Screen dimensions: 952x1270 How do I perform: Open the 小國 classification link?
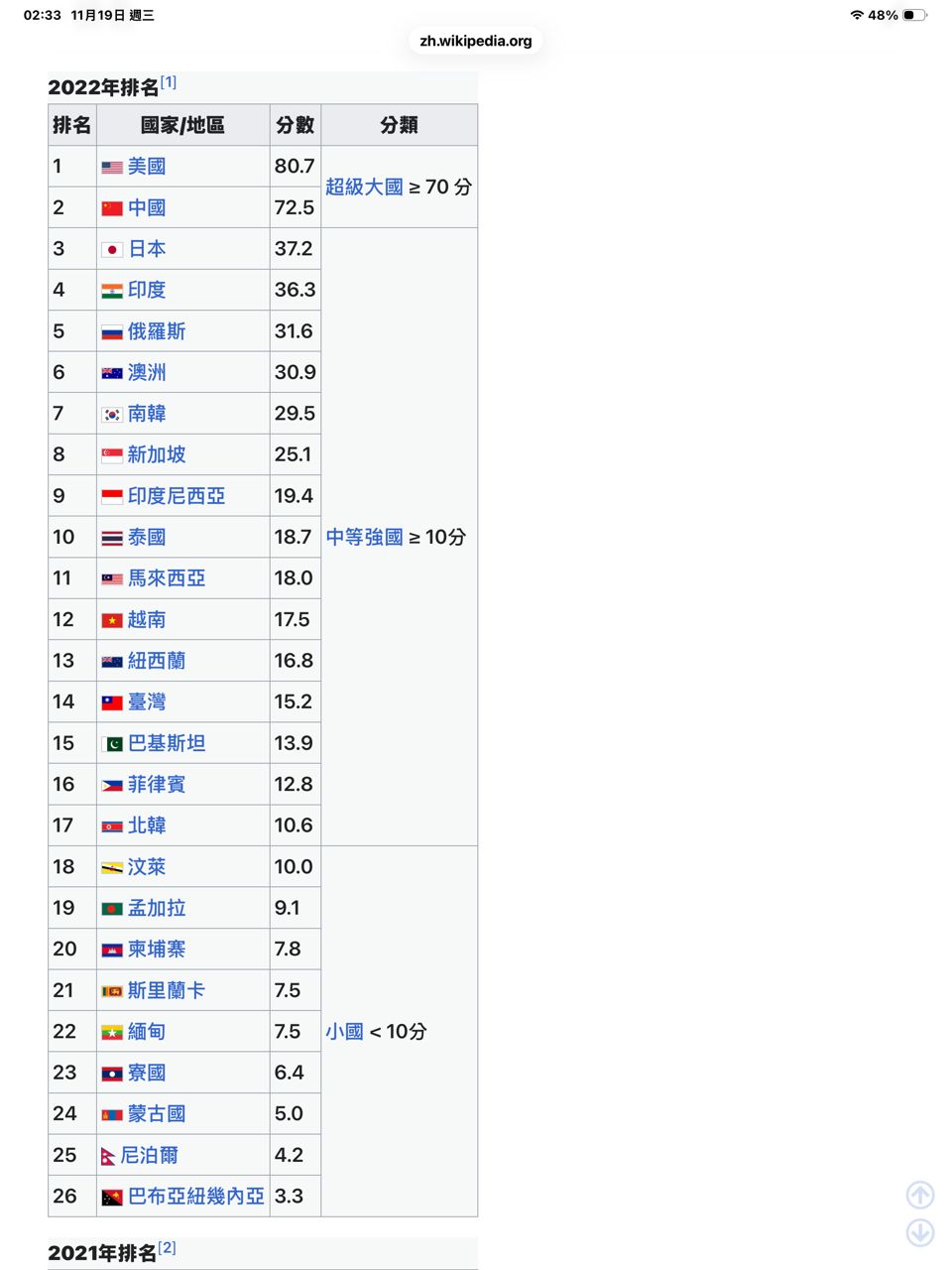[x=344, y=1032]
